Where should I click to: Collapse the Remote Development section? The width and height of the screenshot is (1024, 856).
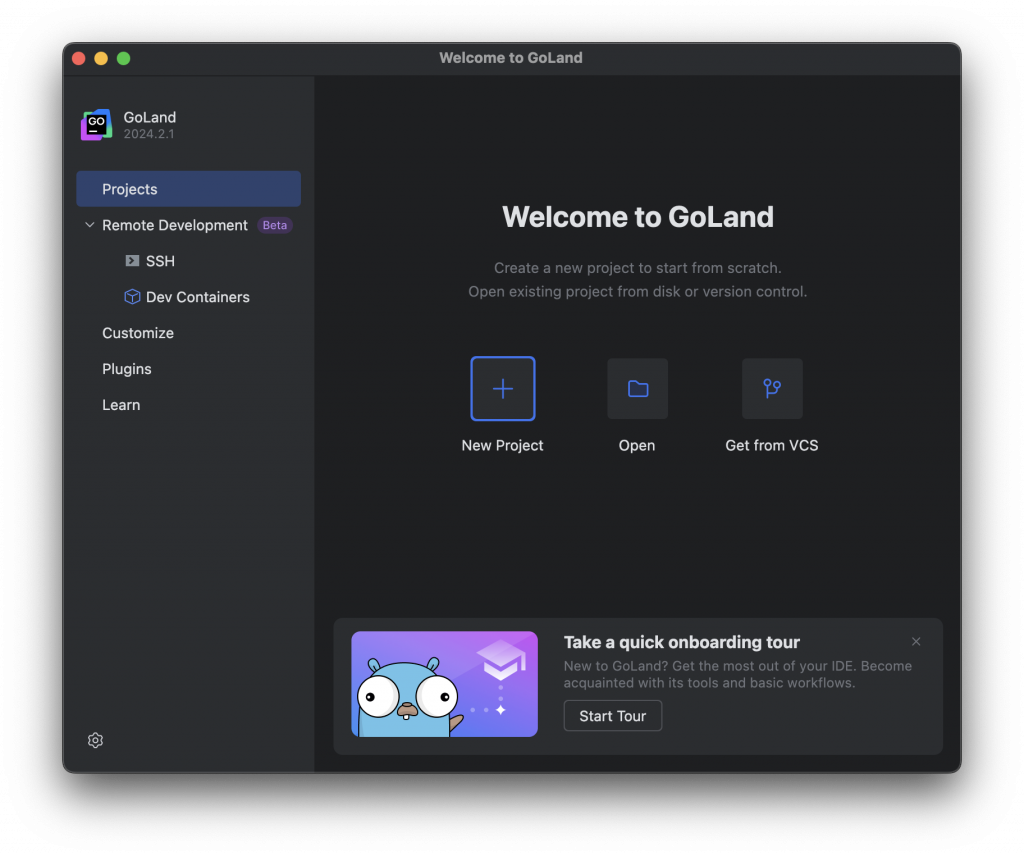tap(90, 225)
